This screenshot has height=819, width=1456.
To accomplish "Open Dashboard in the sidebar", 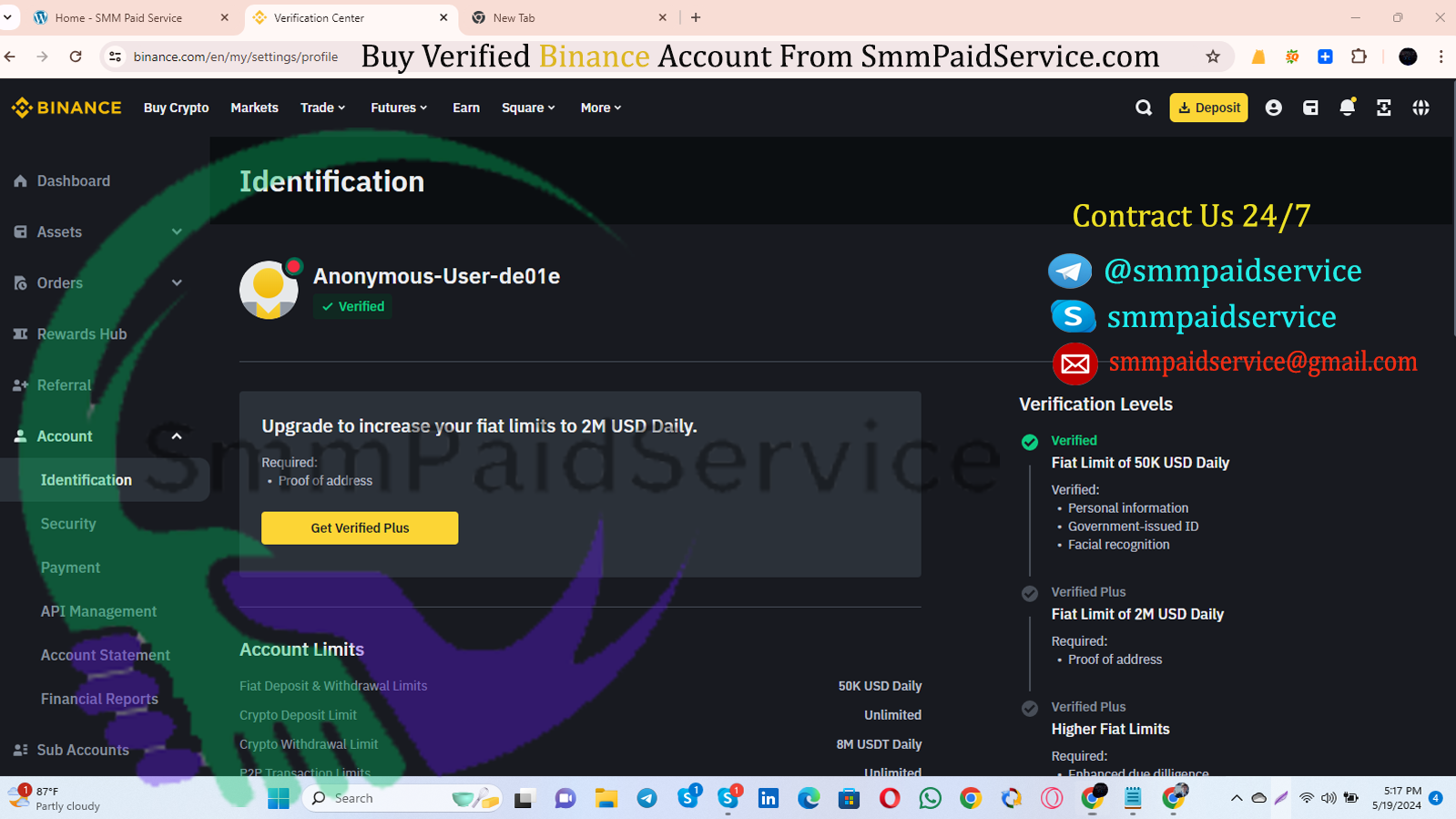I will 73,181.
